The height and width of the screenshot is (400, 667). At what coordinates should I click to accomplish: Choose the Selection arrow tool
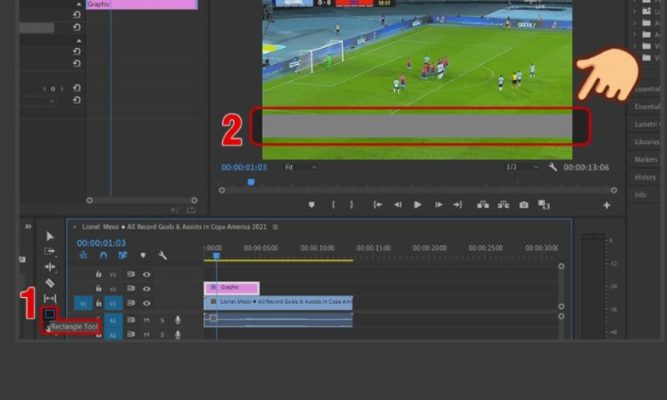click(50, 236)
